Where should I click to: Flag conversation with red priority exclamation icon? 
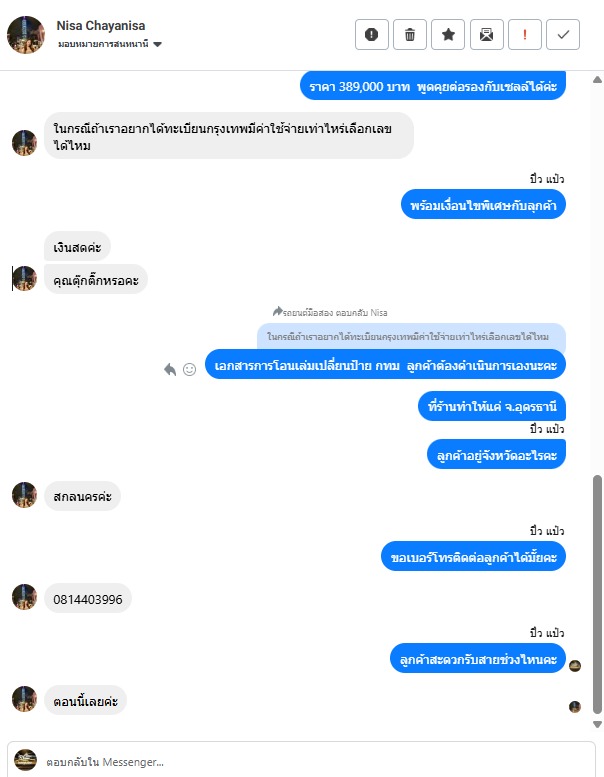525,35
